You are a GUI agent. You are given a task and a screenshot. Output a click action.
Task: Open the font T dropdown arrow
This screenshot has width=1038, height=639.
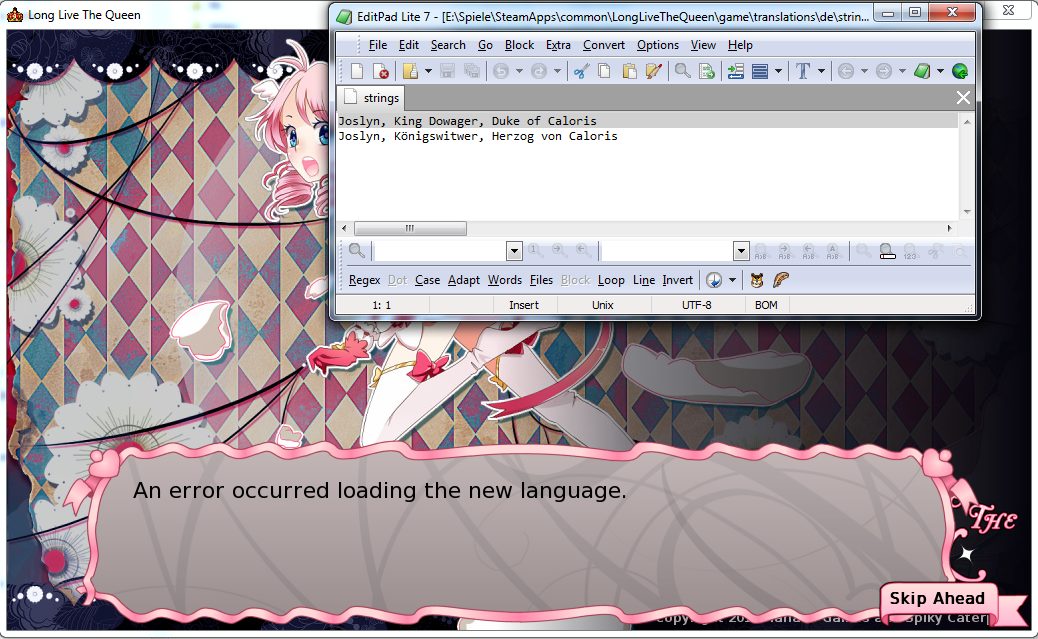click(x=822, y=71)
